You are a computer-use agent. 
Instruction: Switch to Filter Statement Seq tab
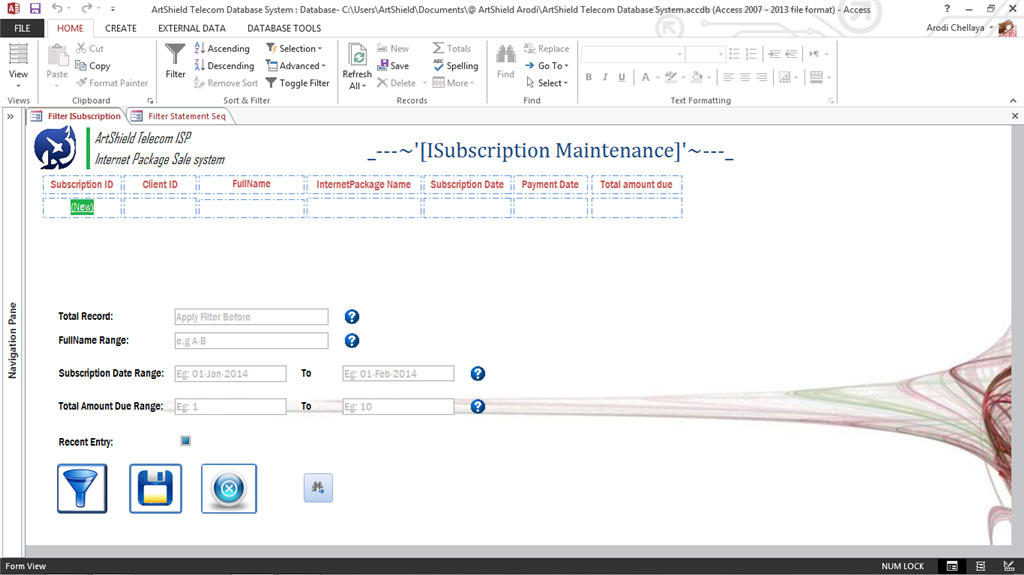(180, 116)
